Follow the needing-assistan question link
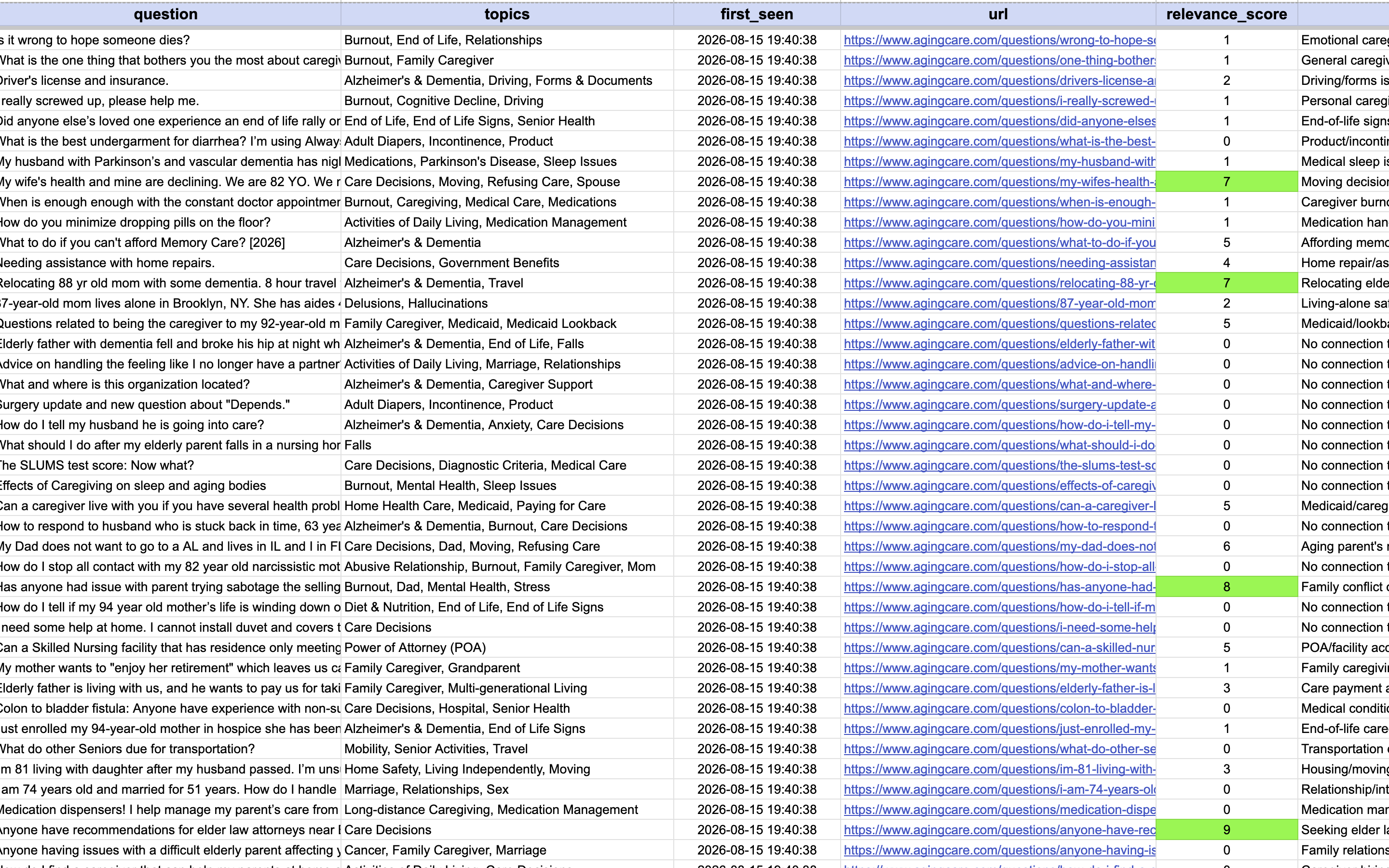Screen dimensions: 1389x868 1000,263
